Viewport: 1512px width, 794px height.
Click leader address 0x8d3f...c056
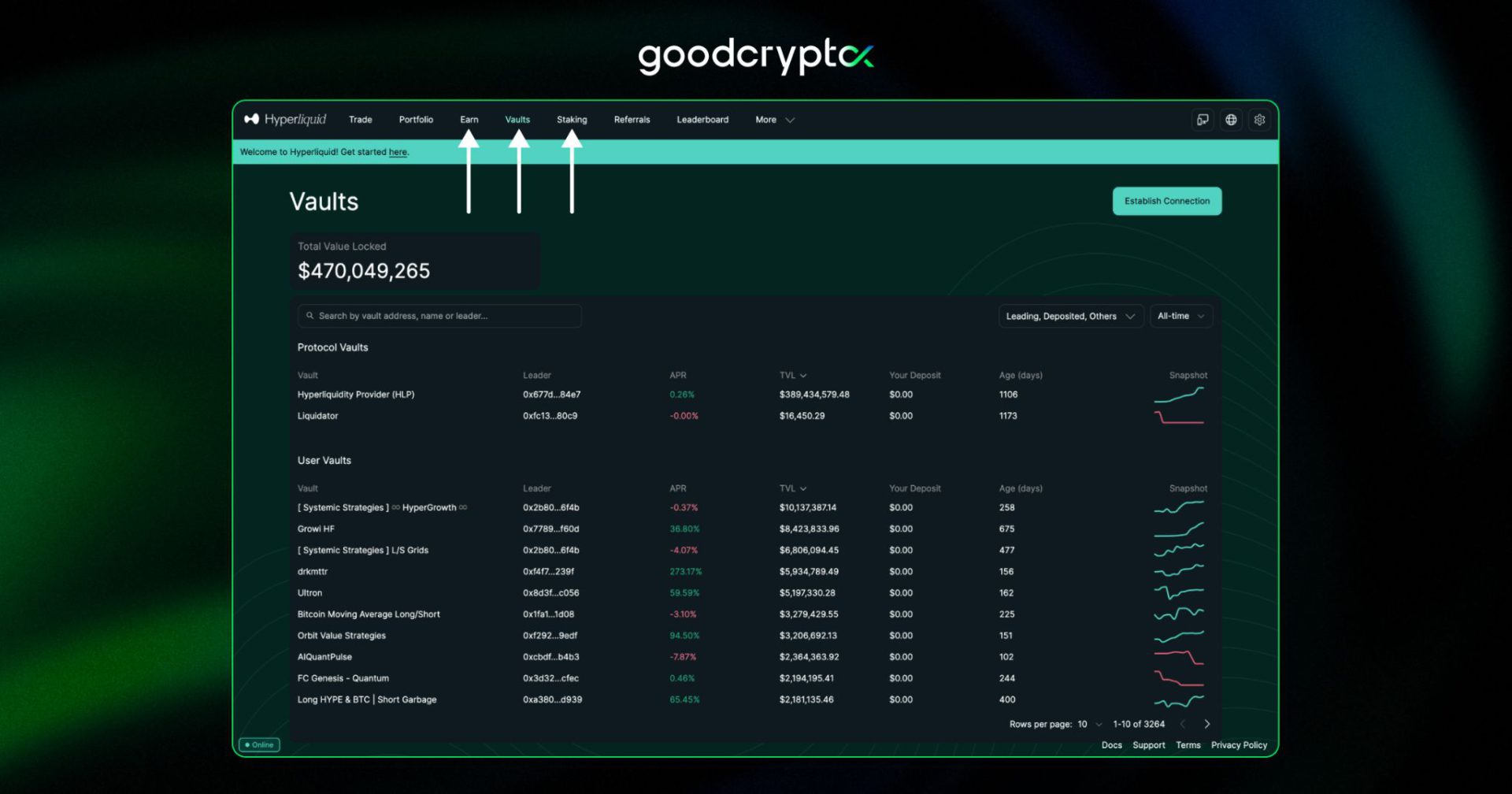551,593
